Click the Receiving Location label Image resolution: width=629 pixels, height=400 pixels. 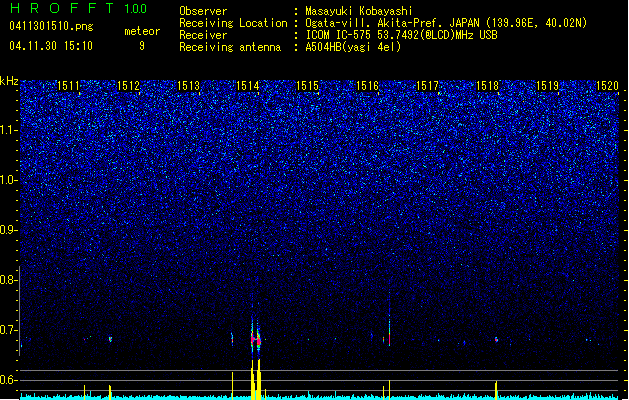233,23
